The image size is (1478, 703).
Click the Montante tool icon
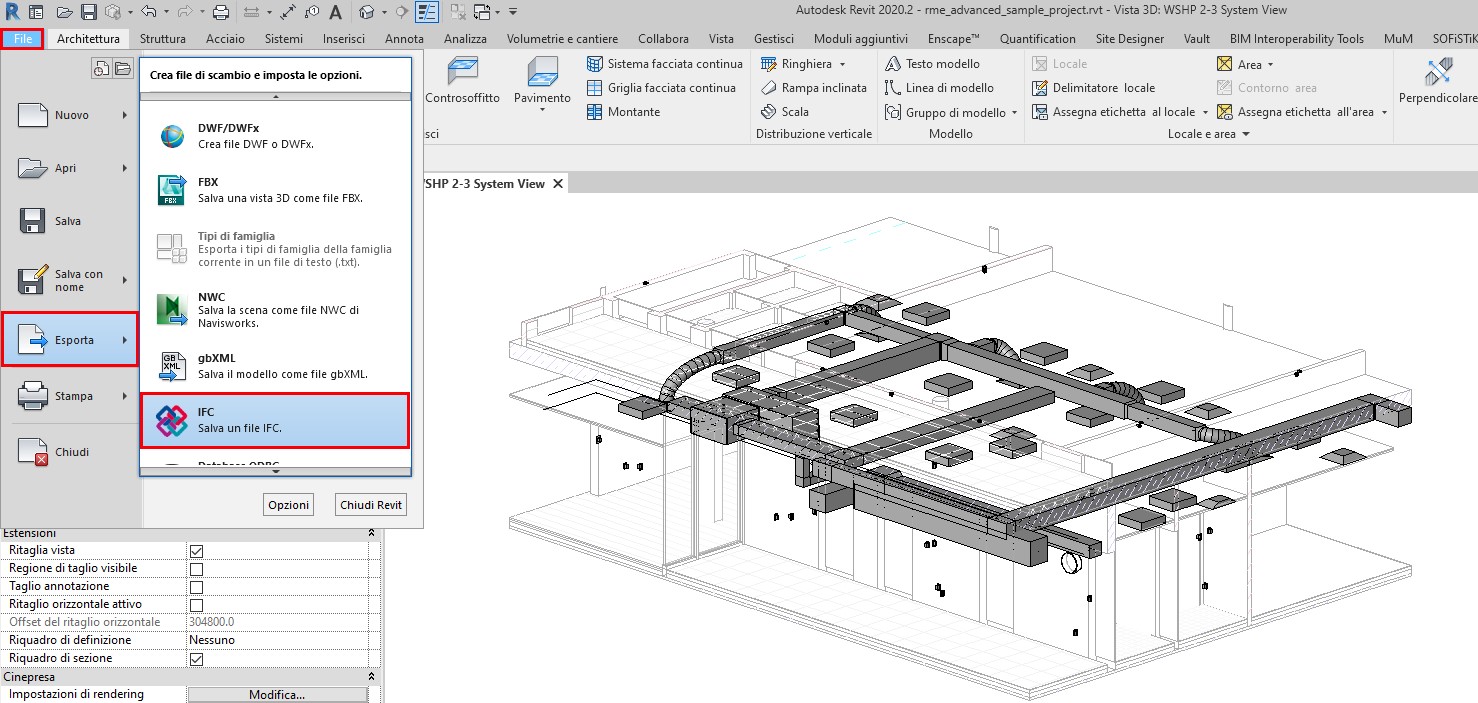pos(593,111)
